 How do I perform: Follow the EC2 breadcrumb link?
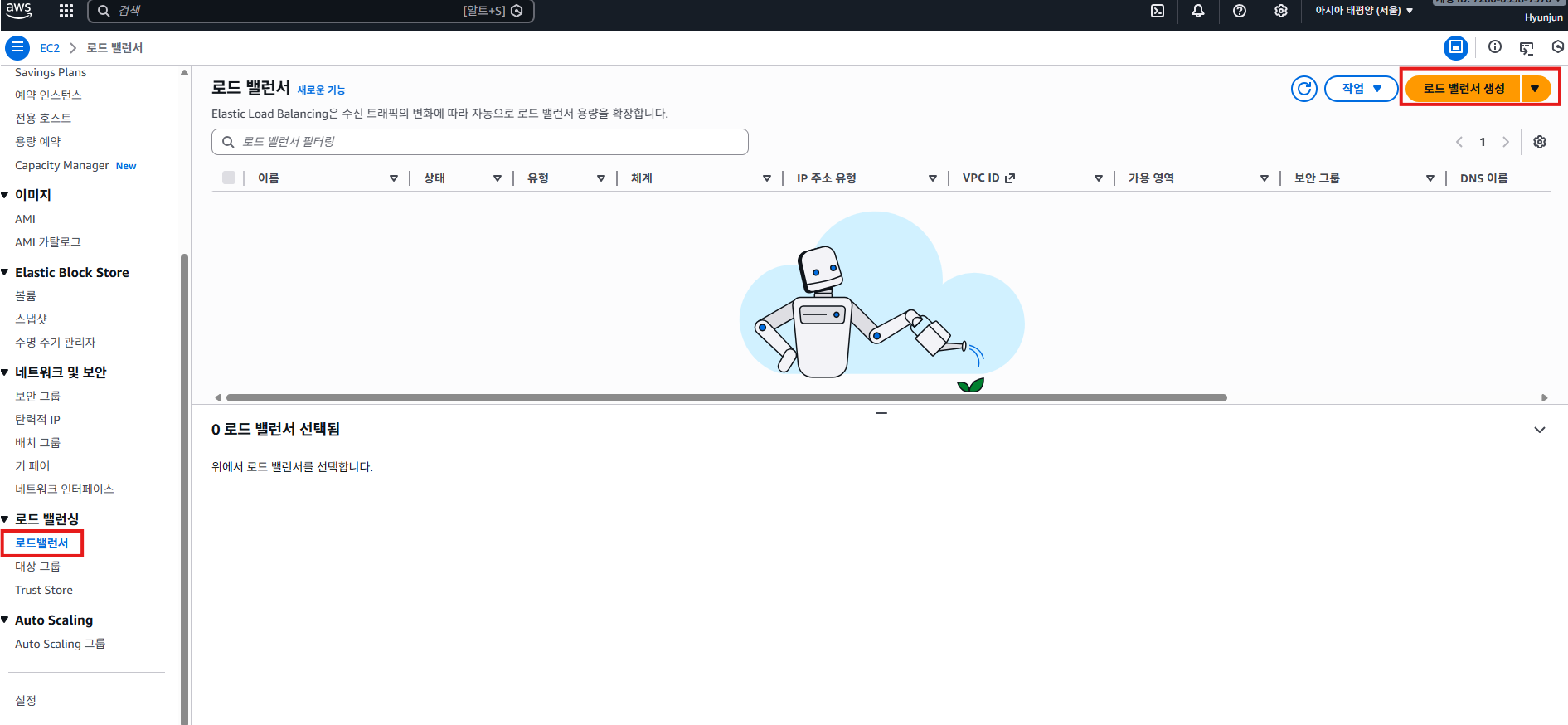[50, 48]
